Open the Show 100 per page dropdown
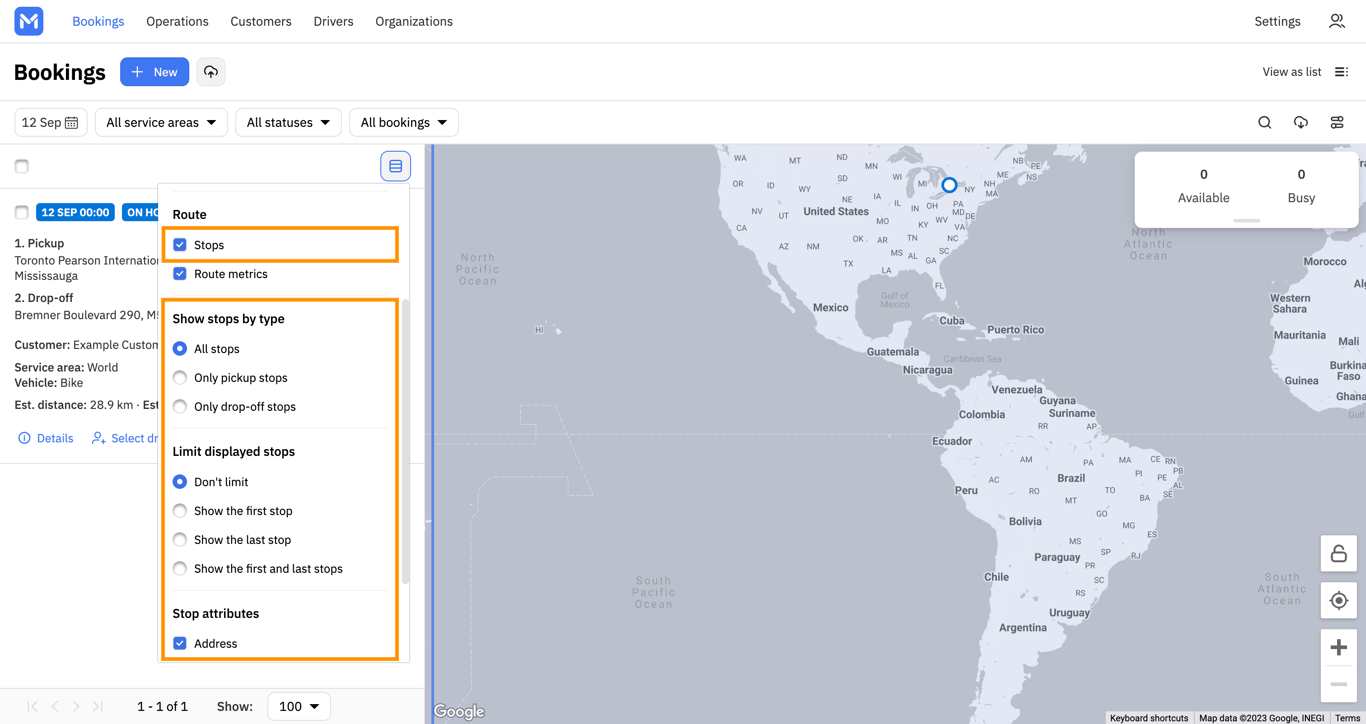The image size is (1366, 724). [299, 706]
